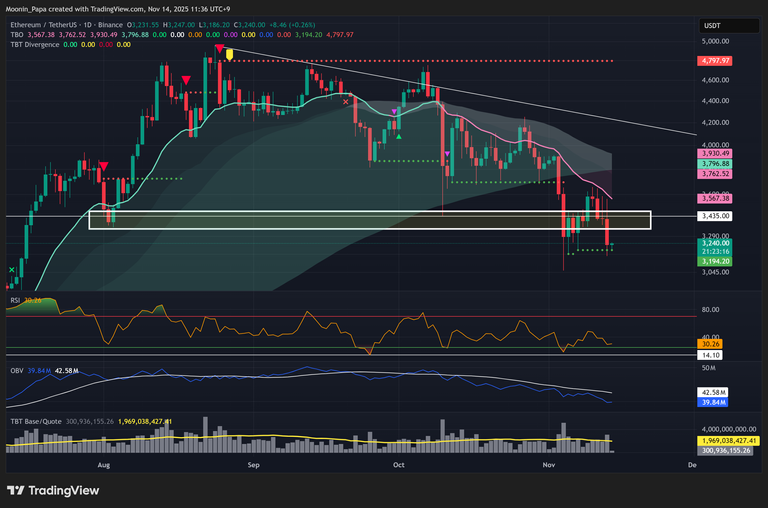
Task: Open the USDT currency selector
Action: coord(712,26)
